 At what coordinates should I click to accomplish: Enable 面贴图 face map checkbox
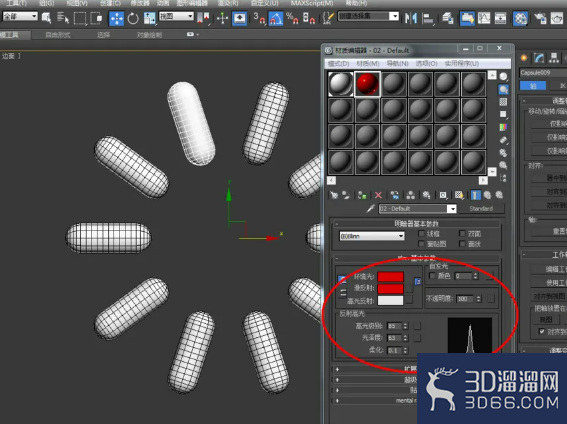tap(421, 244)
